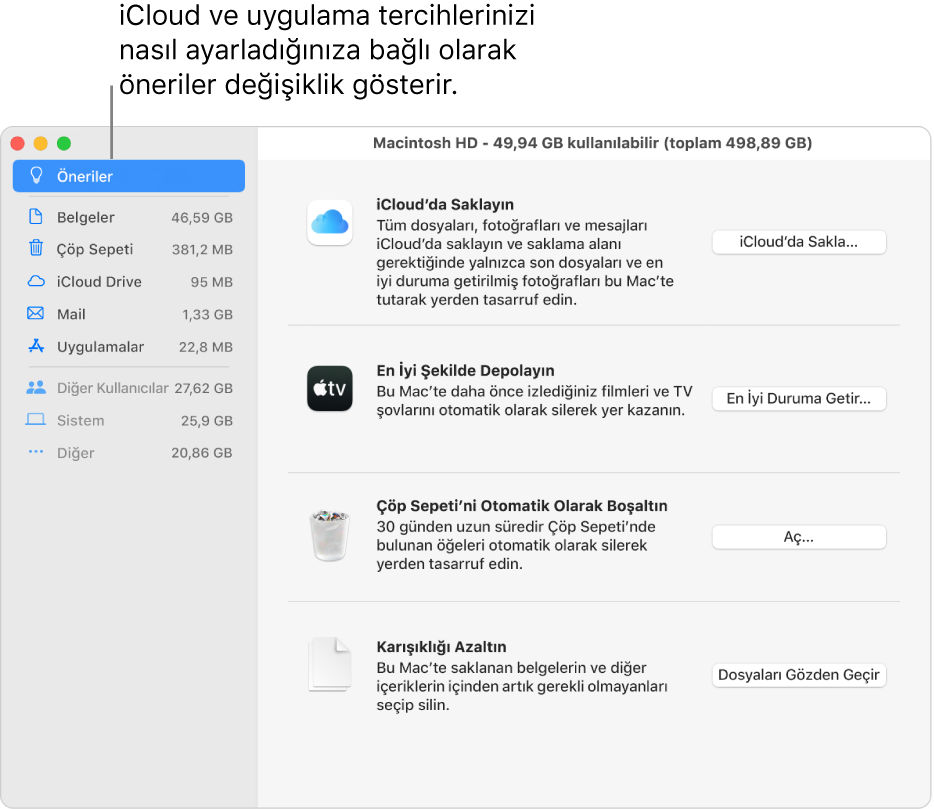Click the Diğer Kullanıcılar label

113,388
